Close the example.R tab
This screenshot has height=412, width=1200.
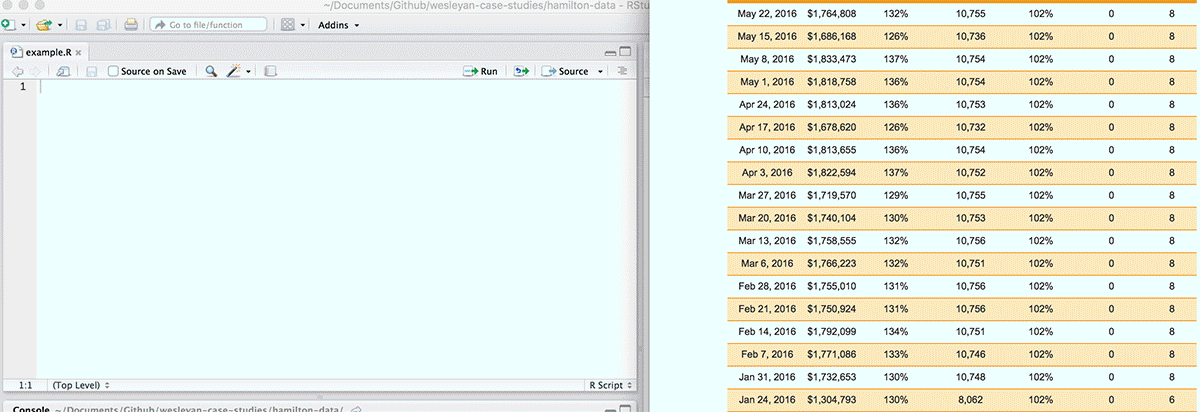tap(78, 52)
